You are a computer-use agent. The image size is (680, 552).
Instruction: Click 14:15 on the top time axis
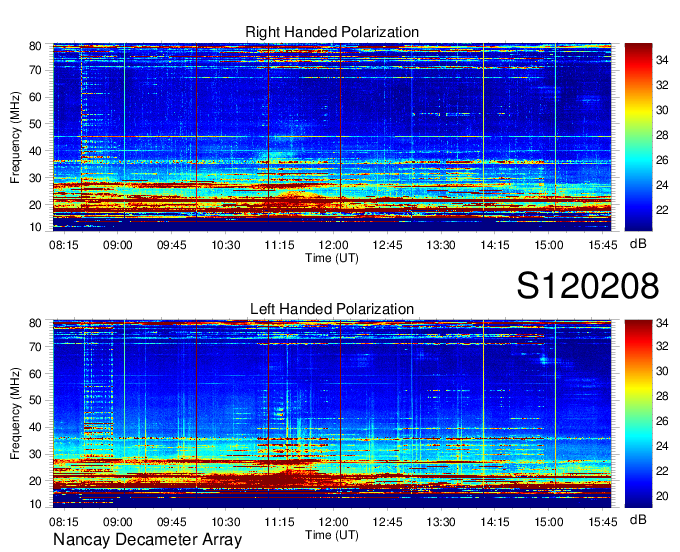(x=495, y=245)
